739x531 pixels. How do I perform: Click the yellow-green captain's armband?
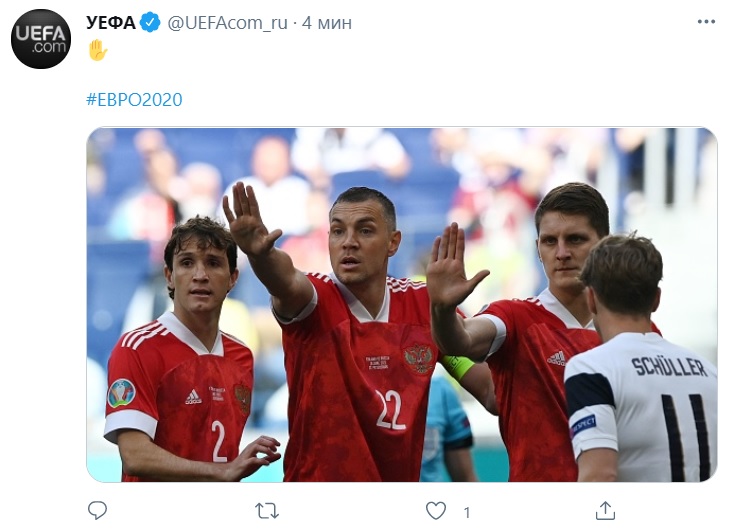(x=459, y=366)
